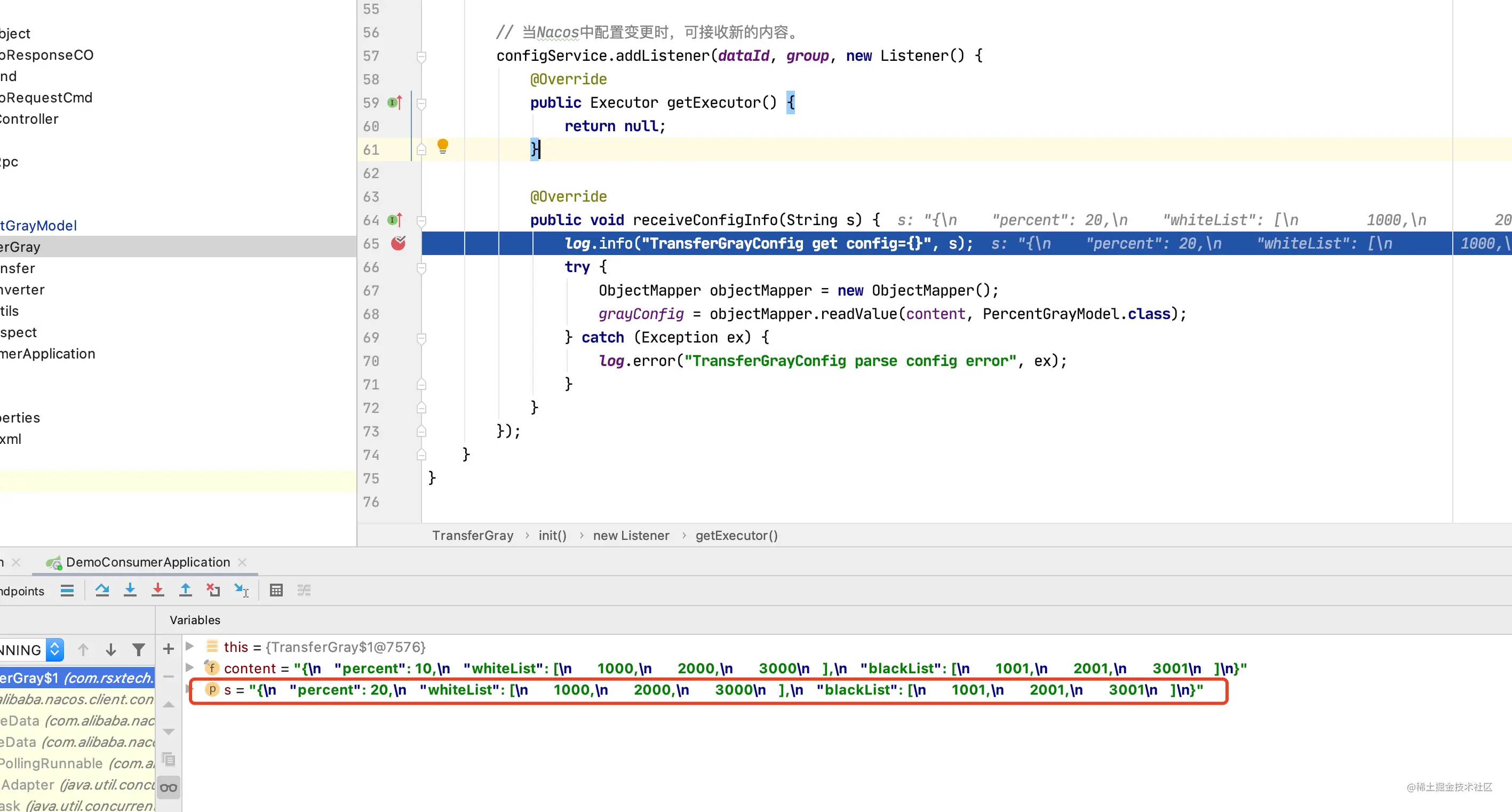Select 'oResponseCO' in project tree
This screenshot has height=812, width=1512.
tap(47, 54)
